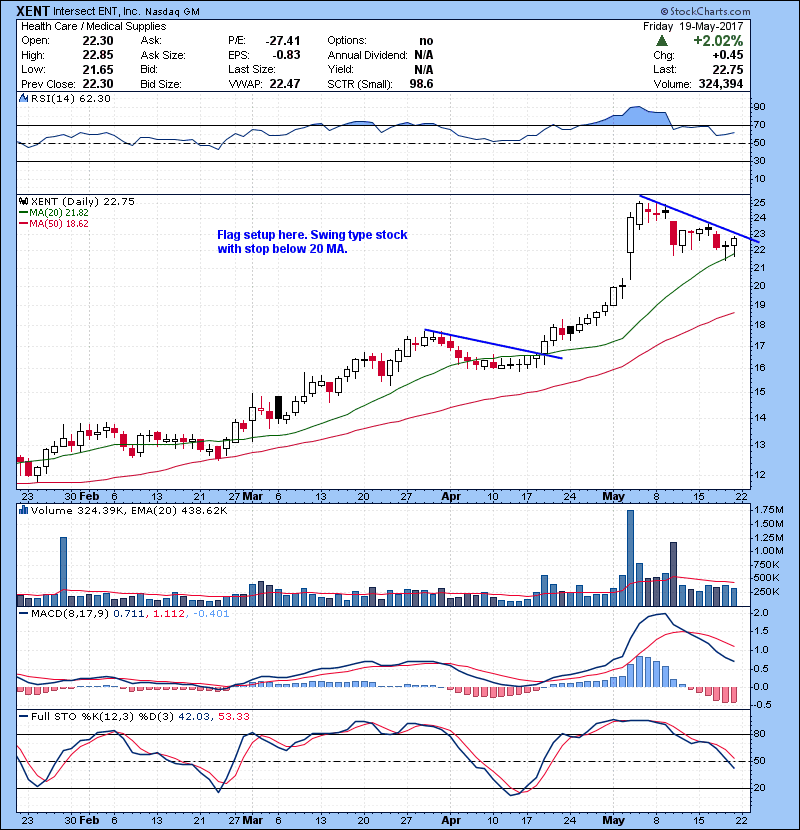Click the 'Mar' label on price chart axis
Screen dimensions: 800x830
tap(253, 497)
